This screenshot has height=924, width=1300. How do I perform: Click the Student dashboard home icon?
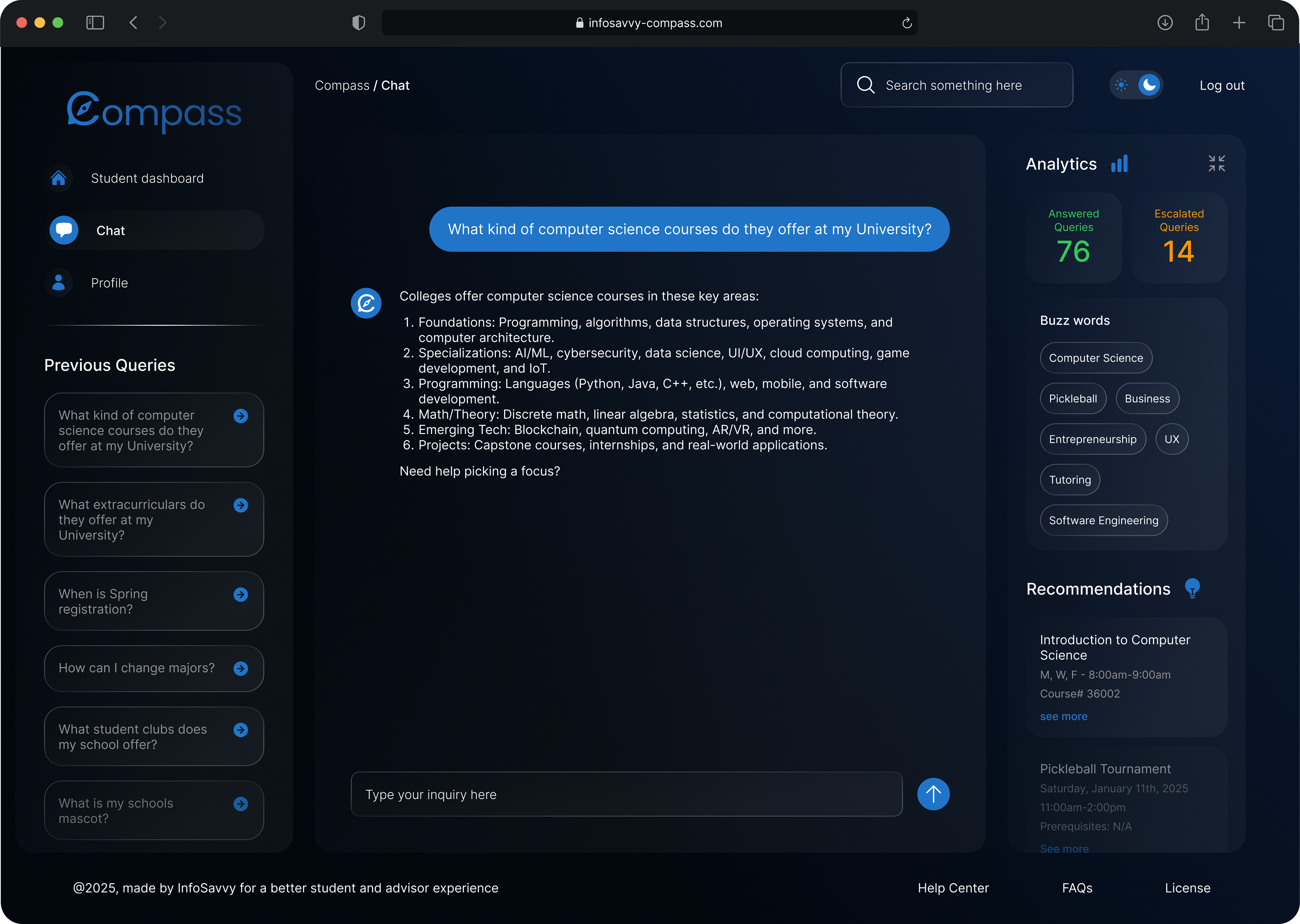[59, 178]
